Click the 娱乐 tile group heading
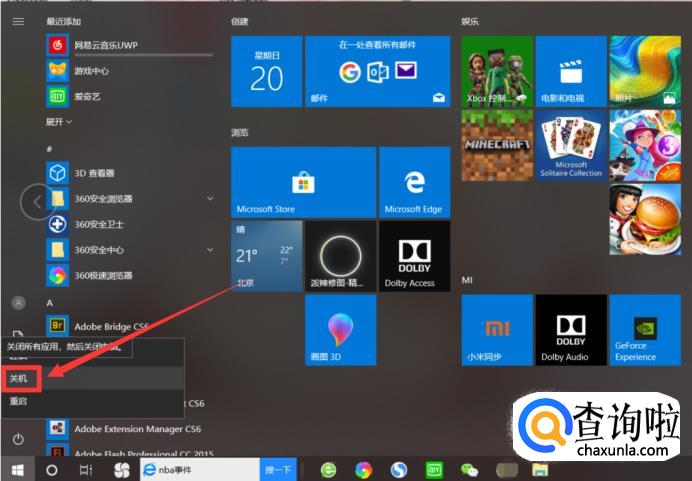692x481 pixels. 470,21
